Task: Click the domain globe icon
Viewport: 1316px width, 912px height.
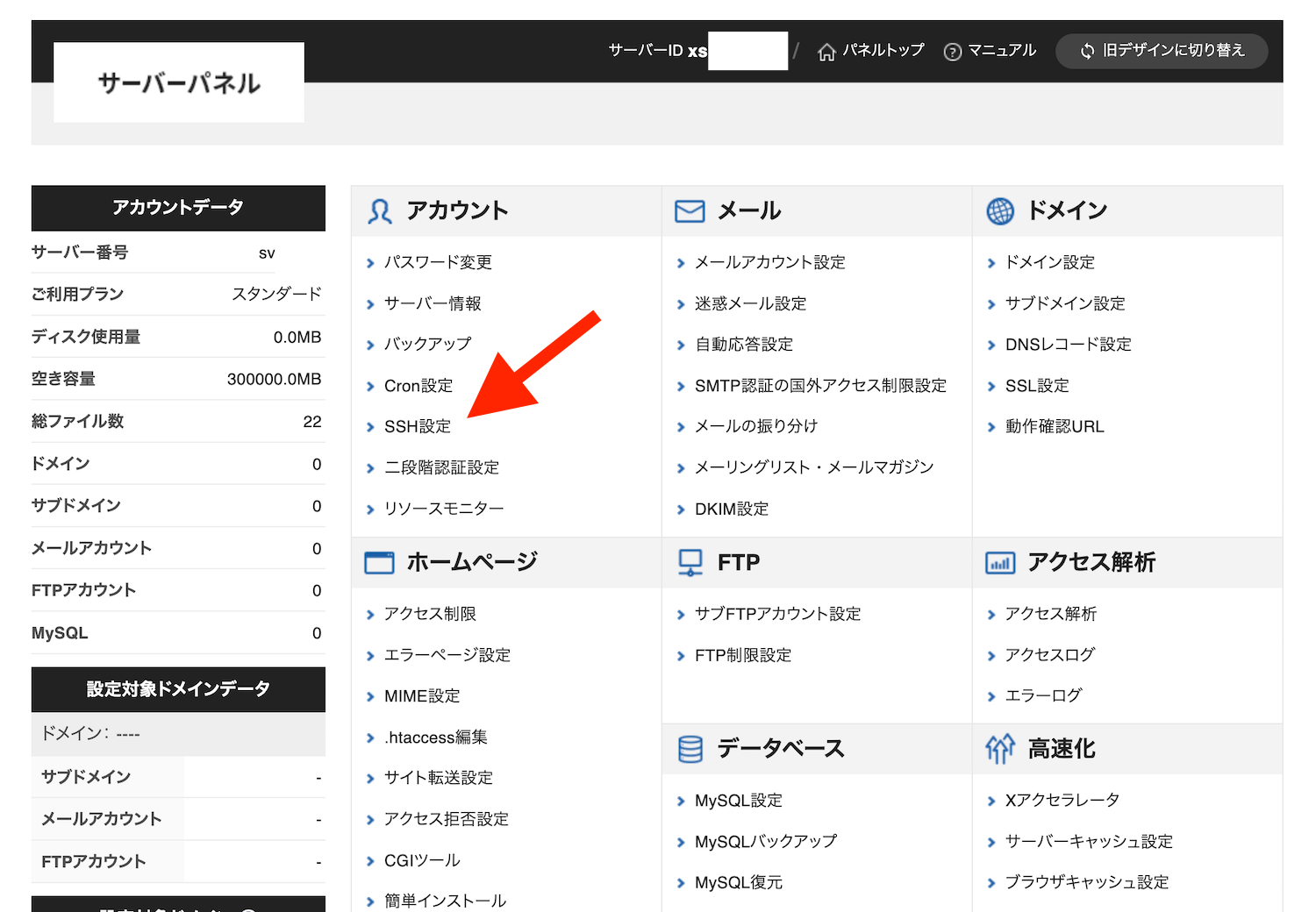Action: pyautogui.click(x=1000, y=210)
